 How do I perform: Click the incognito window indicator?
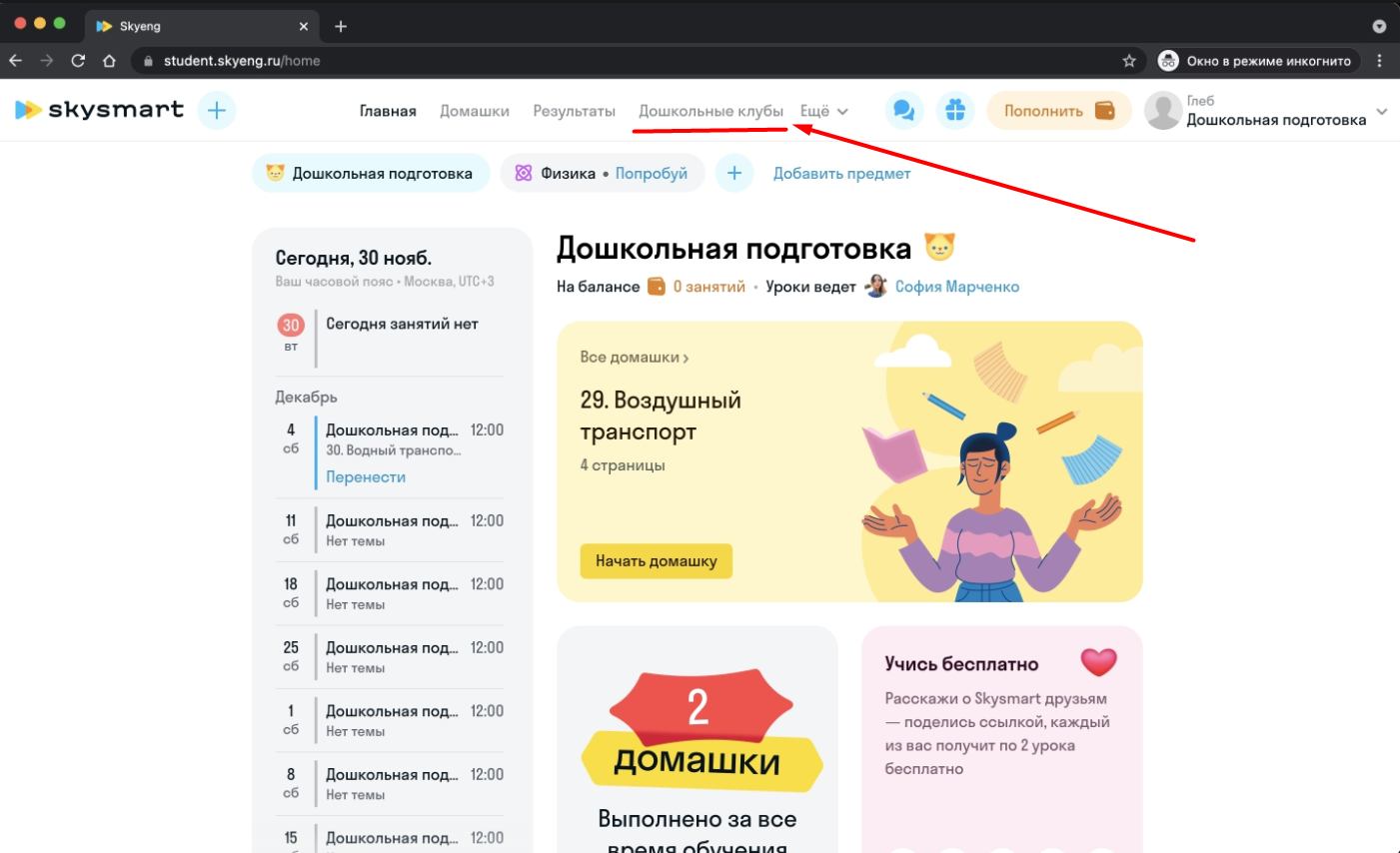[1257, 61]
